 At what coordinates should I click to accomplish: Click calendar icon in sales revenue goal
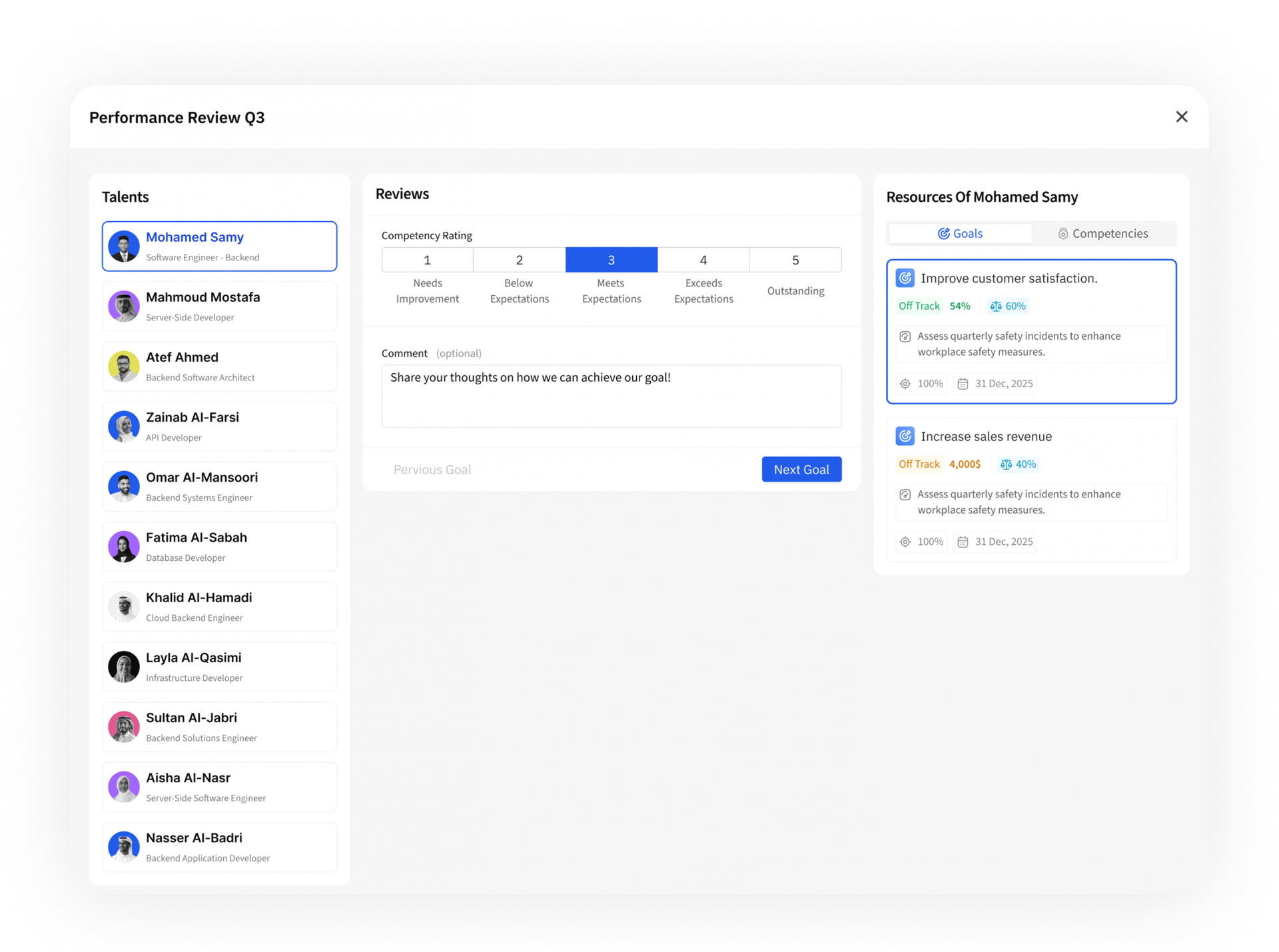point(963,542)
